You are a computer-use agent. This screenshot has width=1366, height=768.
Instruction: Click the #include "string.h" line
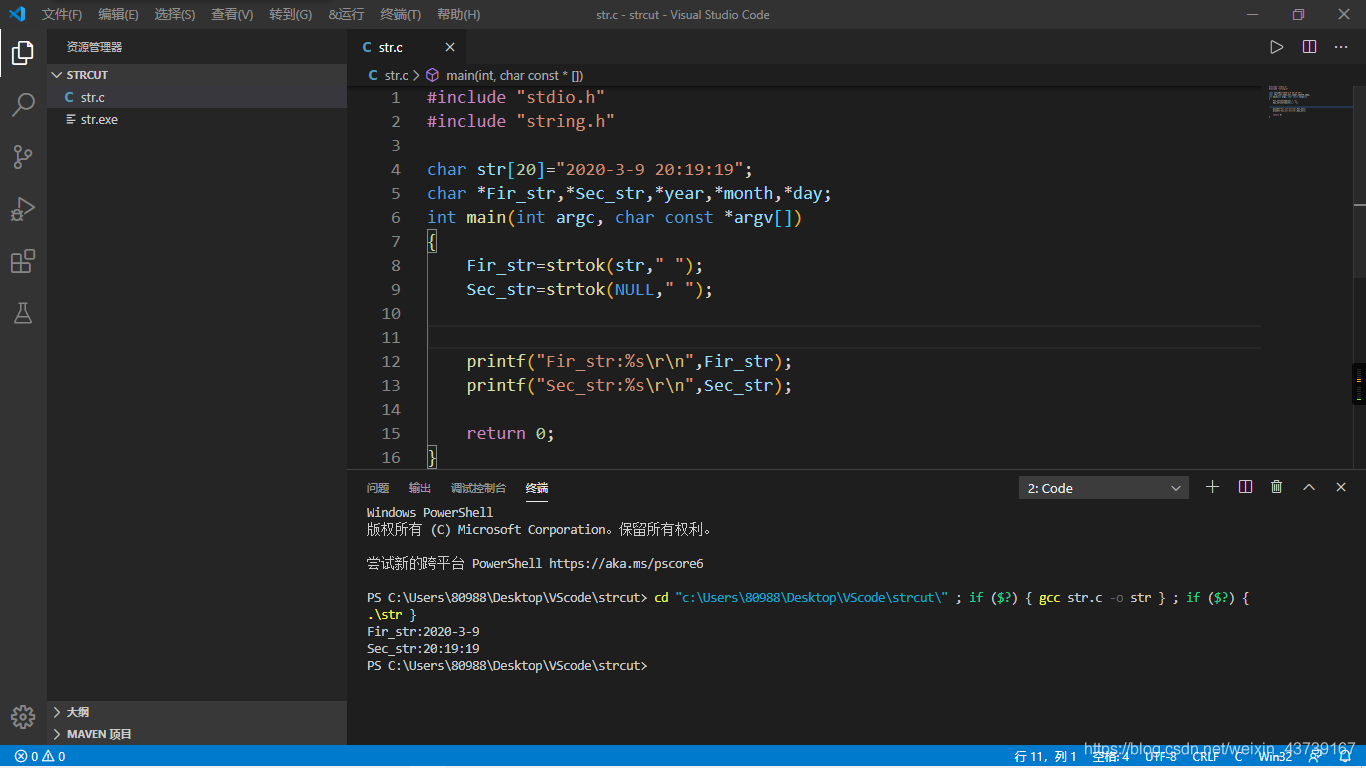[x=521, y=121]
